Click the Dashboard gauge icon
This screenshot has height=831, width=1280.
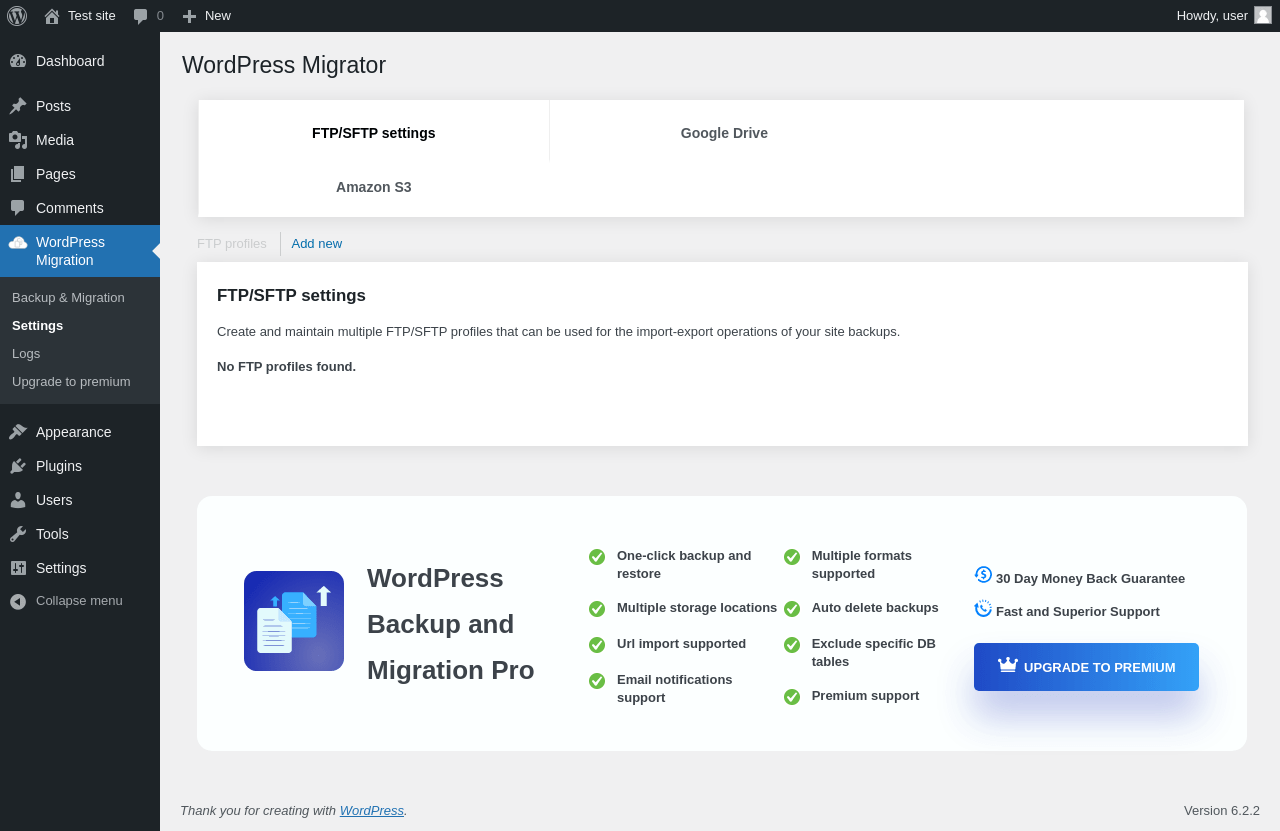coord(18,61)
